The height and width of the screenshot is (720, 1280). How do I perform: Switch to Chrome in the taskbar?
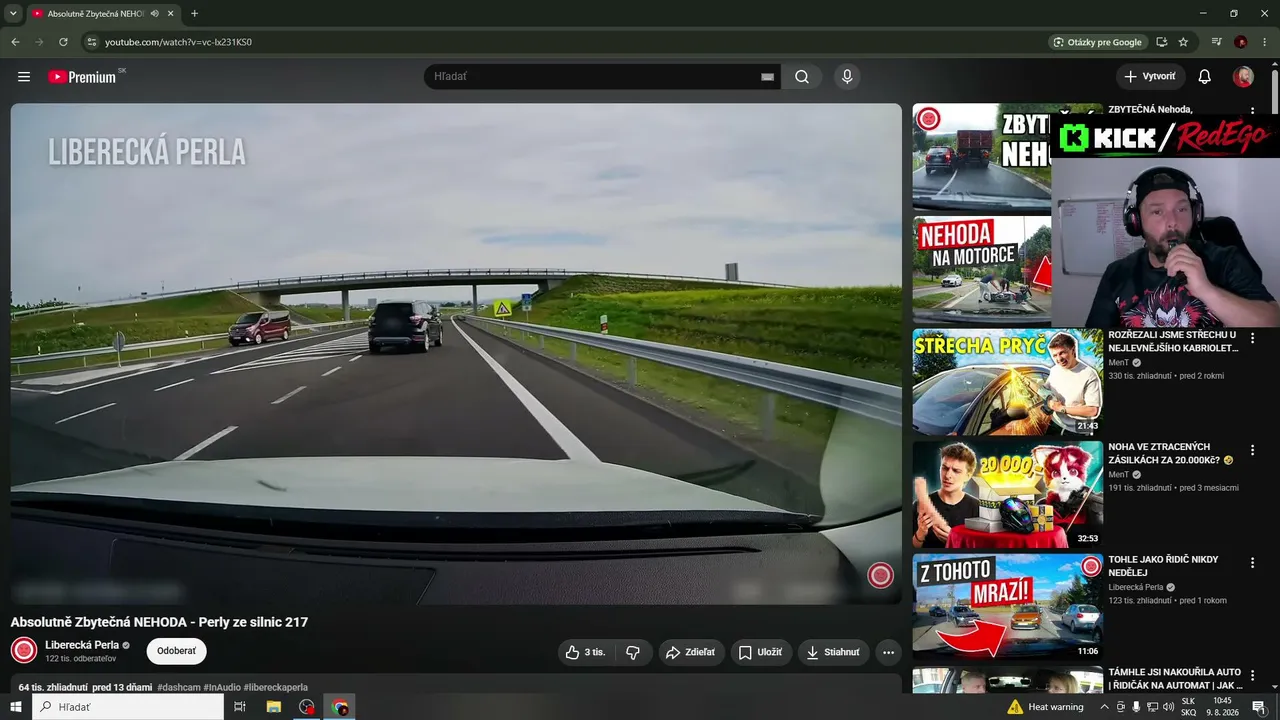(x=341, y=707)
